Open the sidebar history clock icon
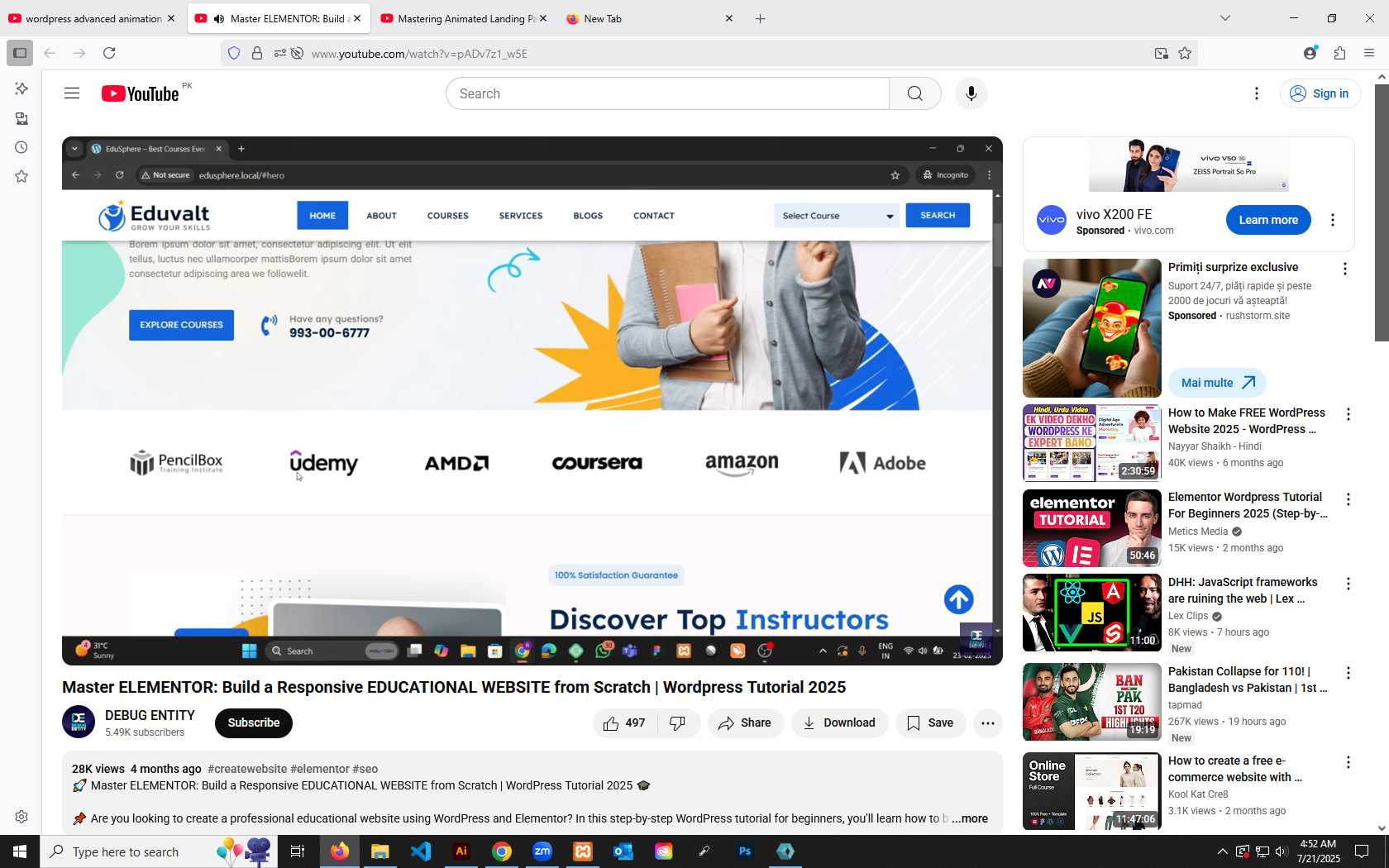Viewport: 1389px width, 868px height. coord(21,147)
